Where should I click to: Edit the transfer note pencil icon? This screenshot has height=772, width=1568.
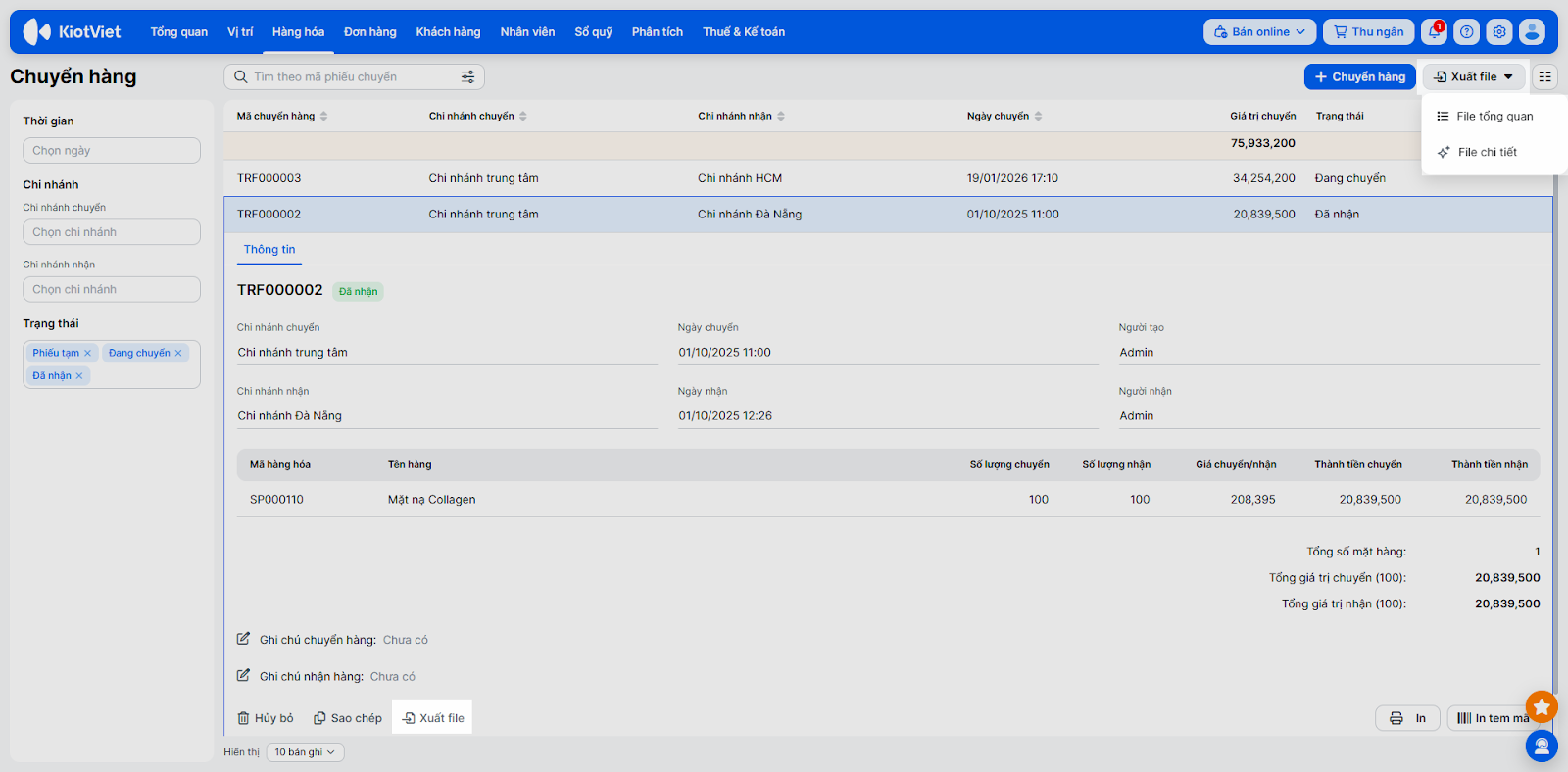tap(243, 639)
